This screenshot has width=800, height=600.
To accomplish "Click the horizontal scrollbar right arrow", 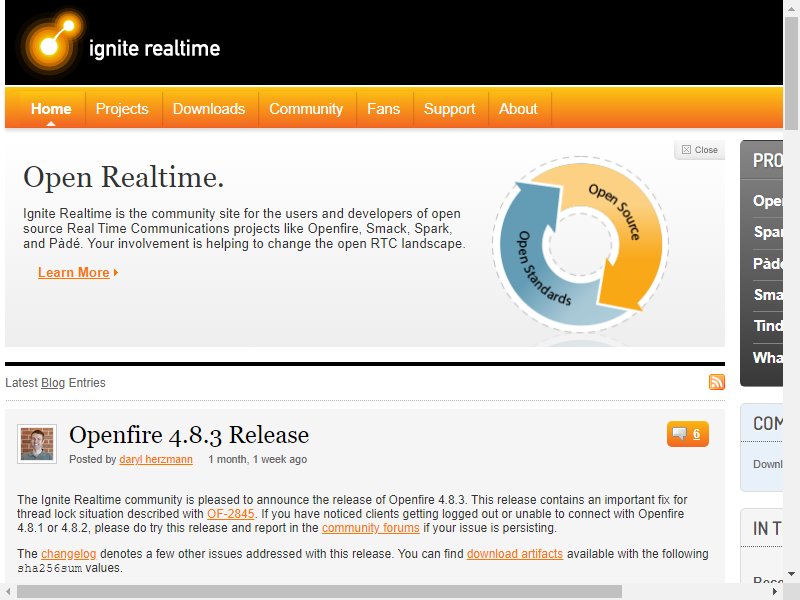I will coord(775,592).
